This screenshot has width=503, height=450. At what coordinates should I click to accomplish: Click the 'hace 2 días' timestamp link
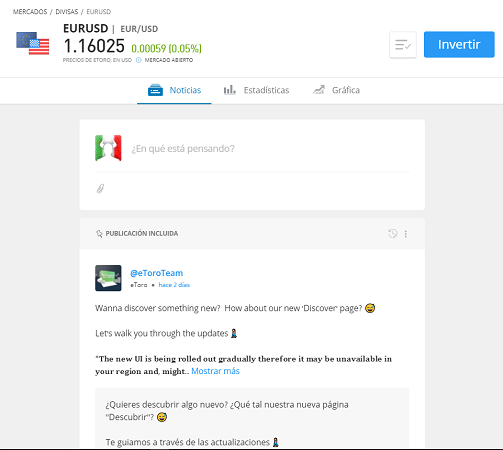pos(174,285)
